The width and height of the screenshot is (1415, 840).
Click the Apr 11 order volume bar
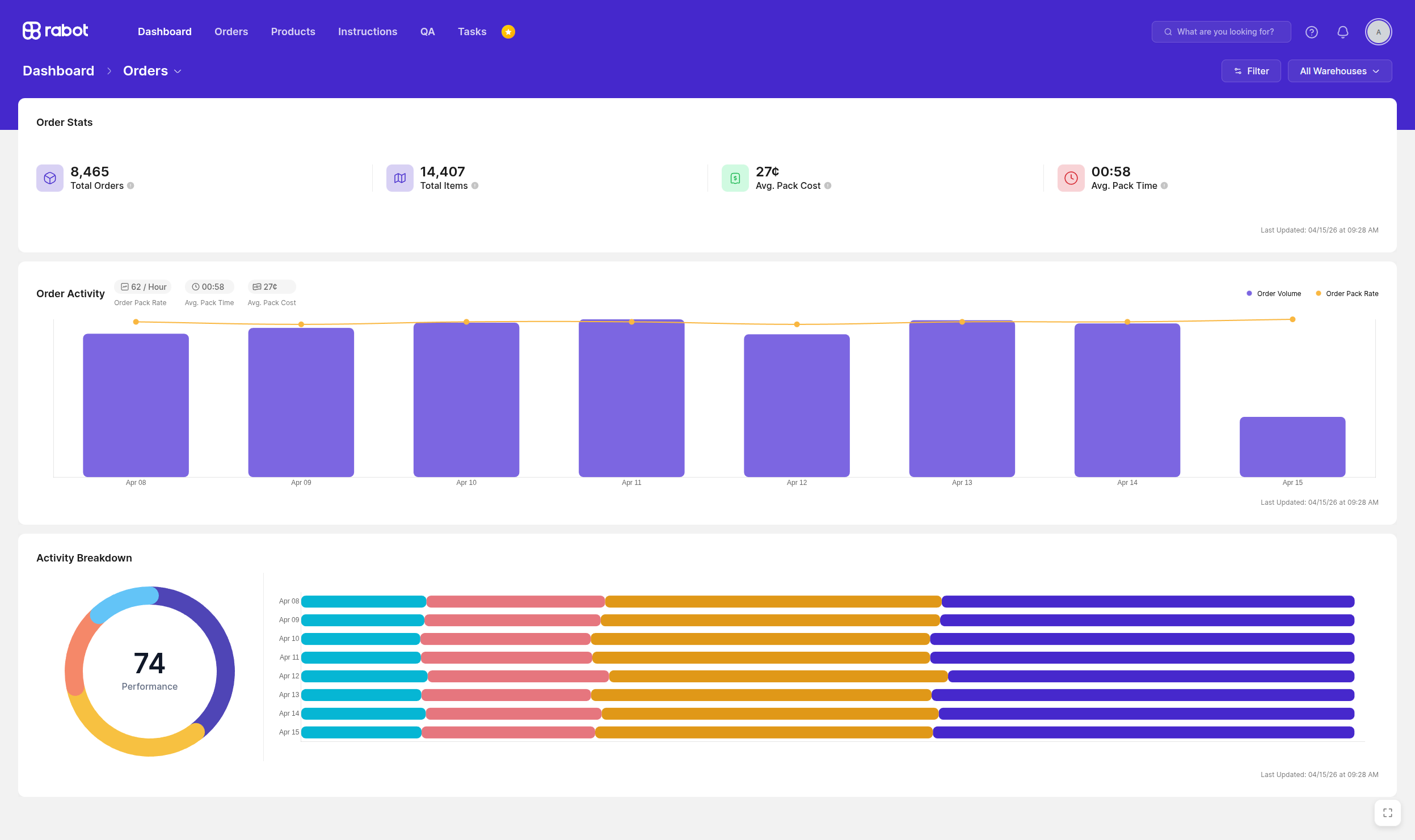coord(631,398)
